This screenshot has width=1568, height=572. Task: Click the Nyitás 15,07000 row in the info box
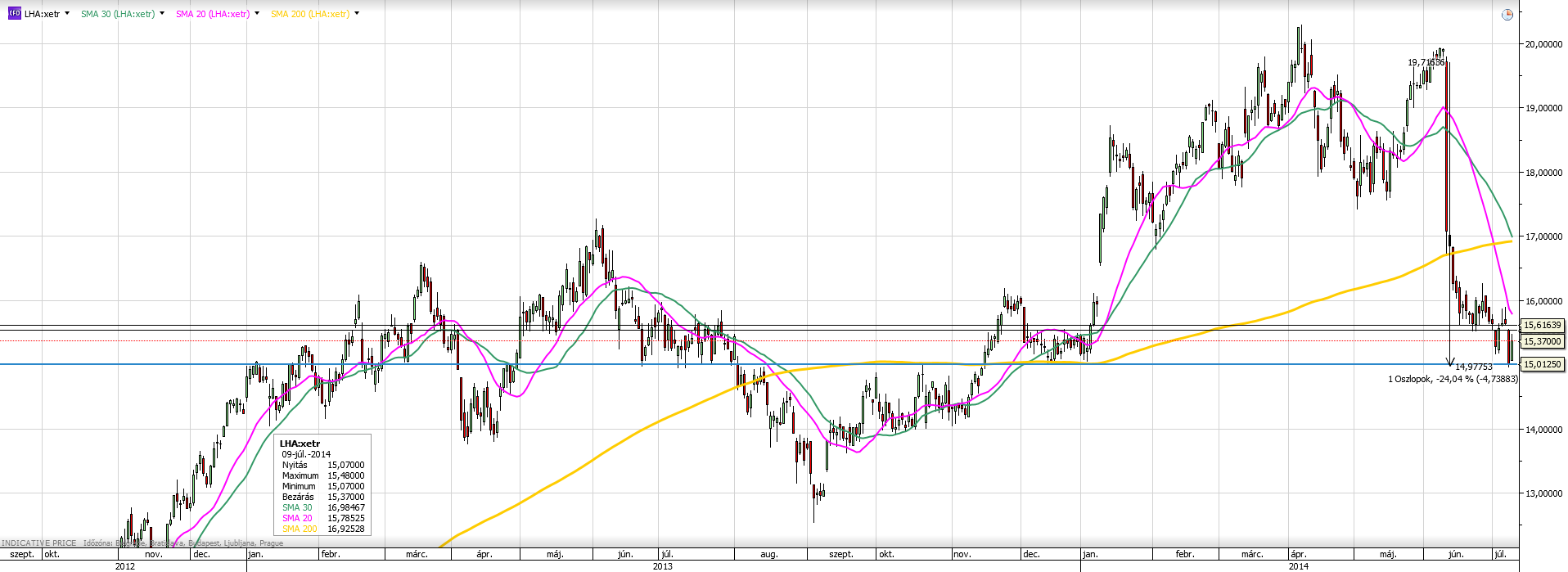tap(323, 465)
